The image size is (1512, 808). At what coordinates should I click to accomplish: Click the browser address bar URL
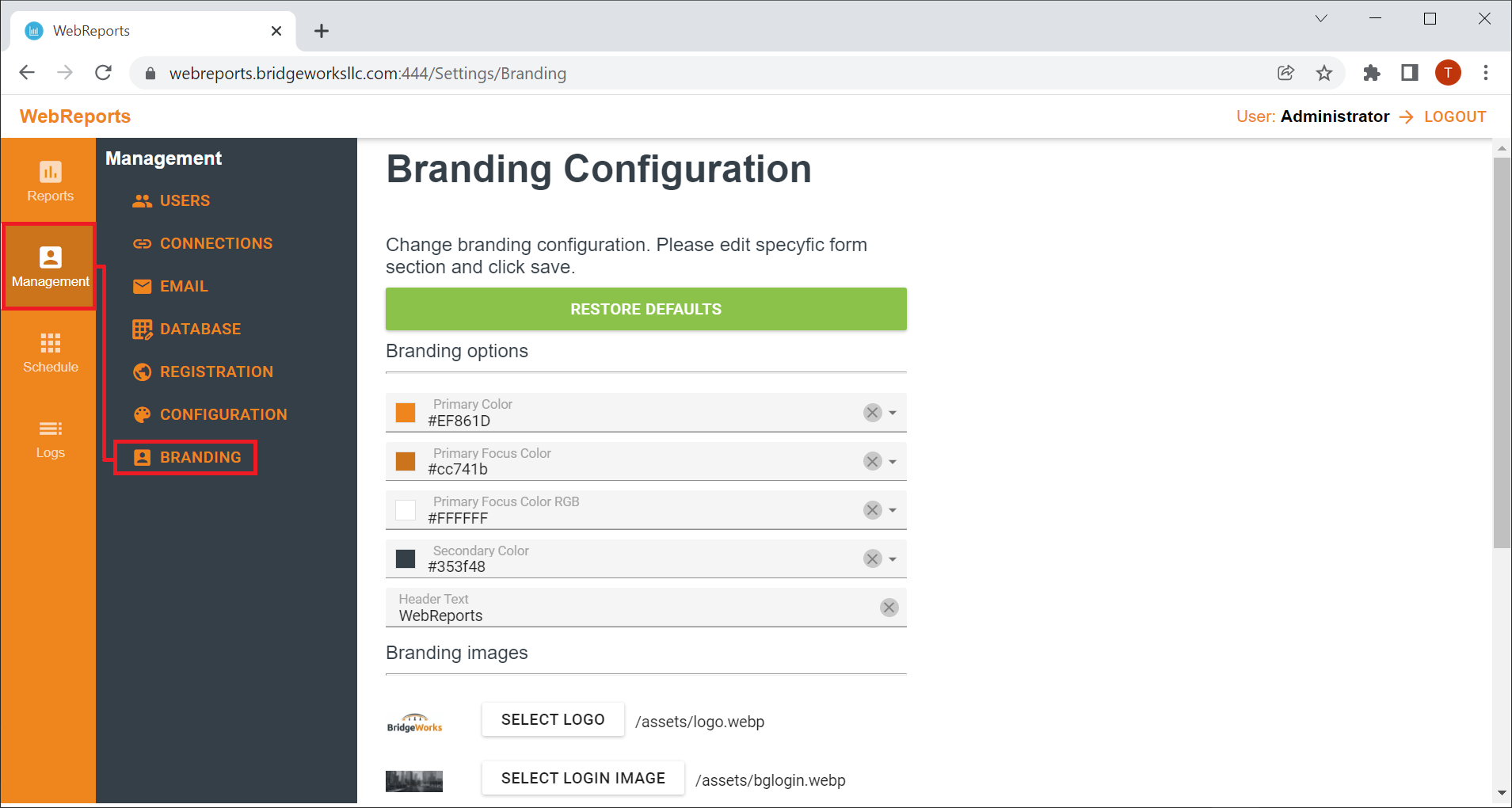pos(368,74)
